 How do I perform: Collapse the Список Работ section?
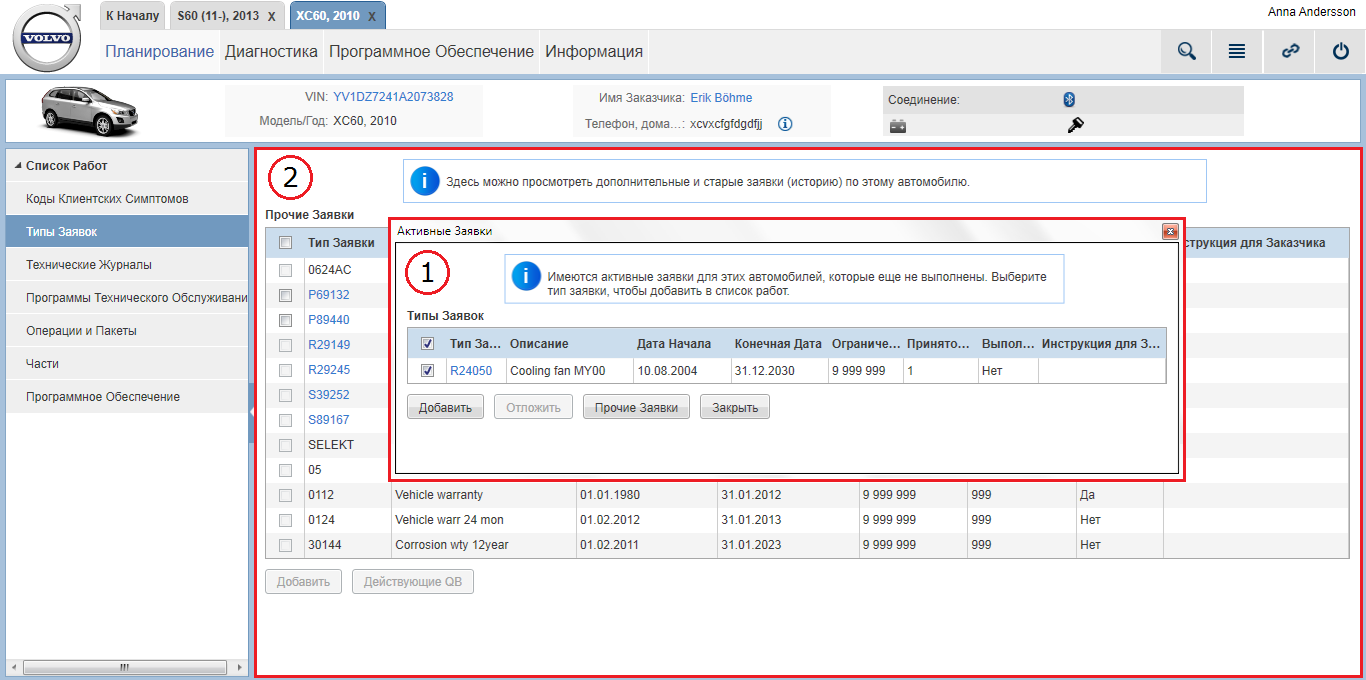[19, 166]
